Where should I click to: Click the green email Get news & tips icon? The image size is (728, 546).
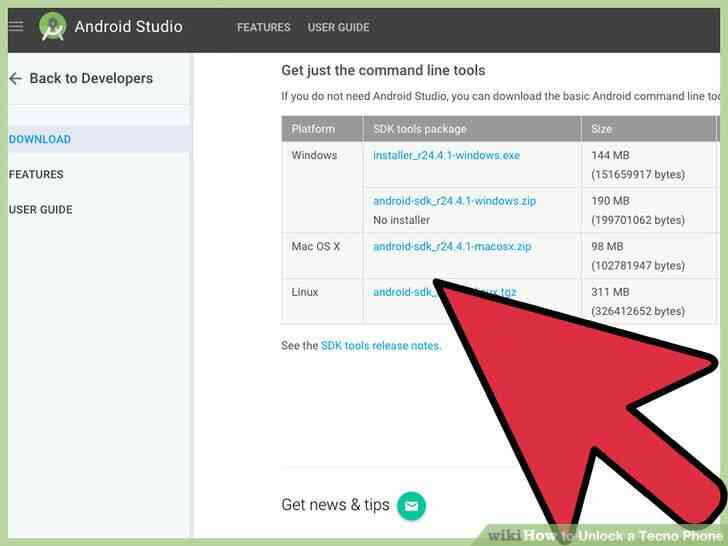click(411, 506)
